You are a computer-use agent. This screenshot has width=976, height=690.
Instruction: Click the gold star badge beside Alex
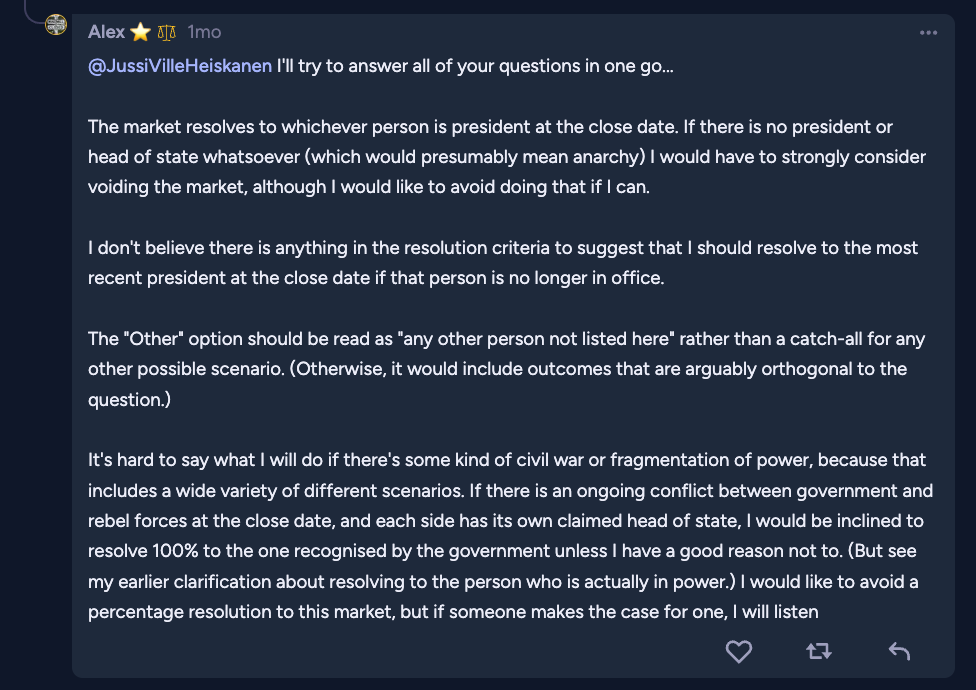tap(140, 32)
